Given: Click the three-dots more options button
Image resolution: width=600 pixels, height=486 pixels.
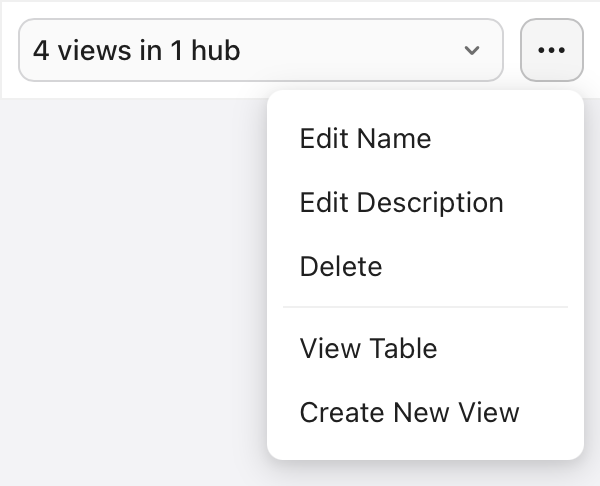Looking at the screenshot, I should point(552,50).
